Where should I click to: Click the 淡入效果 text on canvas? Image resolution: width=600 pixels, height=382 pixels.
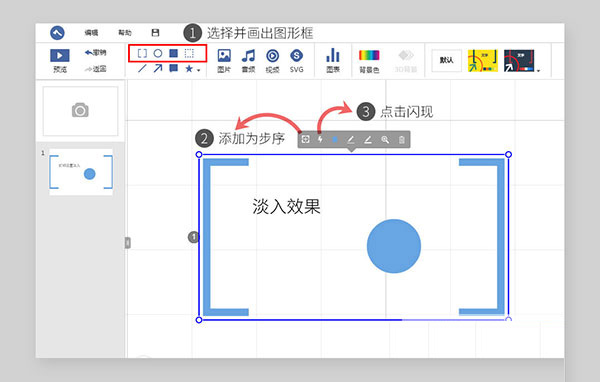coord(286,206)
